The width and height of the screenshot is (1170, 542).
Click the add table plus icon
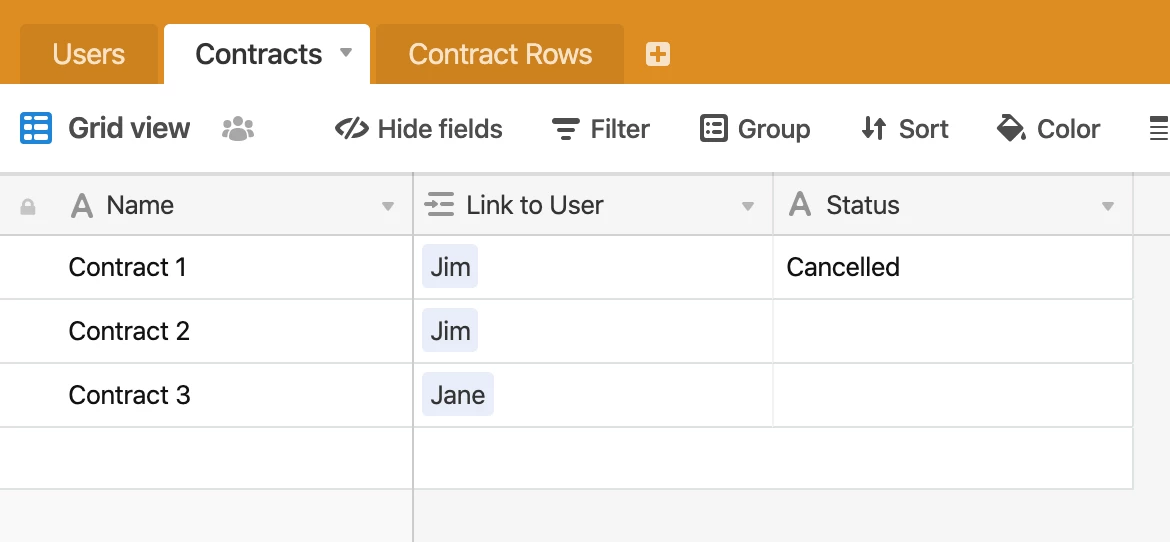657,54
